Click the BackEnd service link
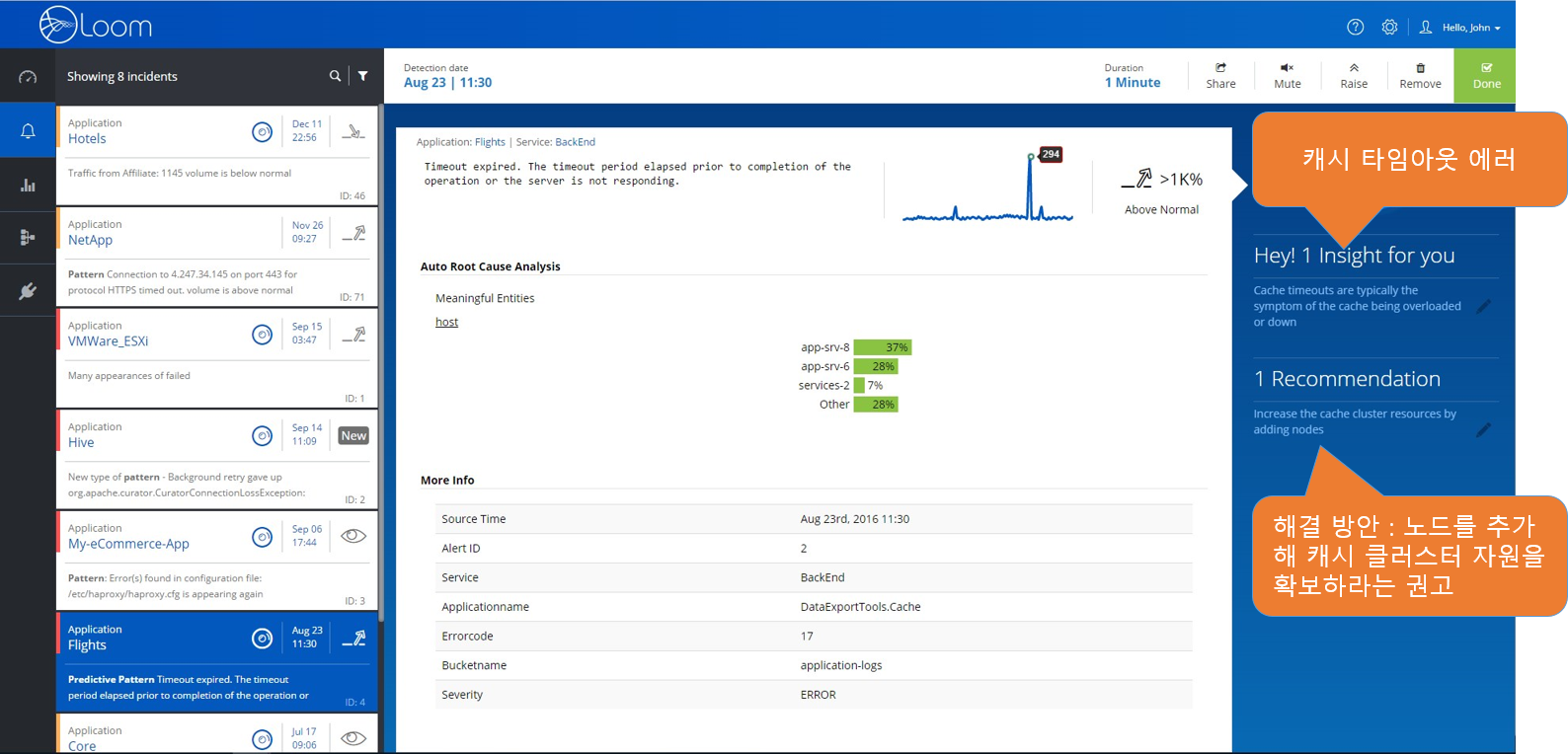Viewport: 1568px width, 754px height. tap(575, 142)
